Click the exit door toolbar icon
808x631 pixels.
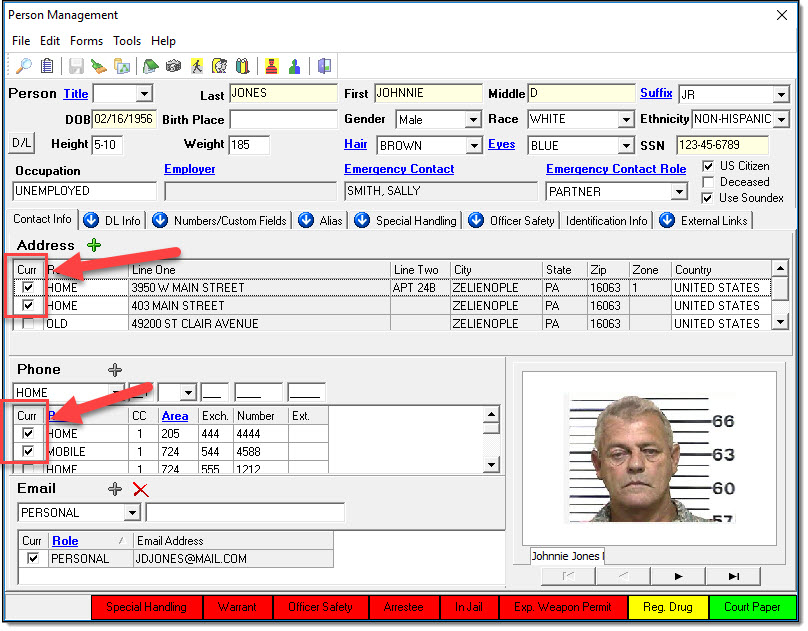324,67
